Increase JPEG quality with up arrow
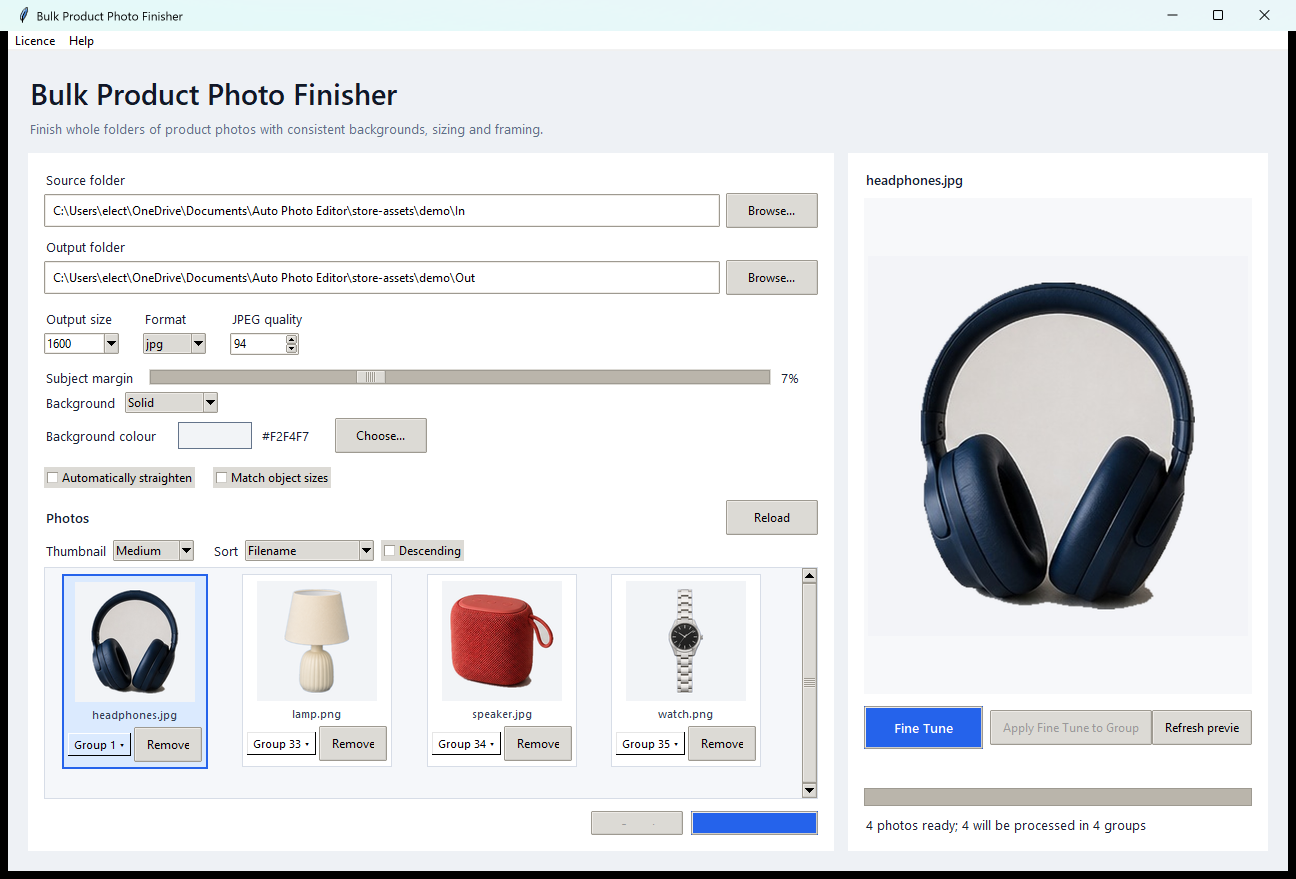Screen dimensions: 1296x879 (x=292, y=339)
